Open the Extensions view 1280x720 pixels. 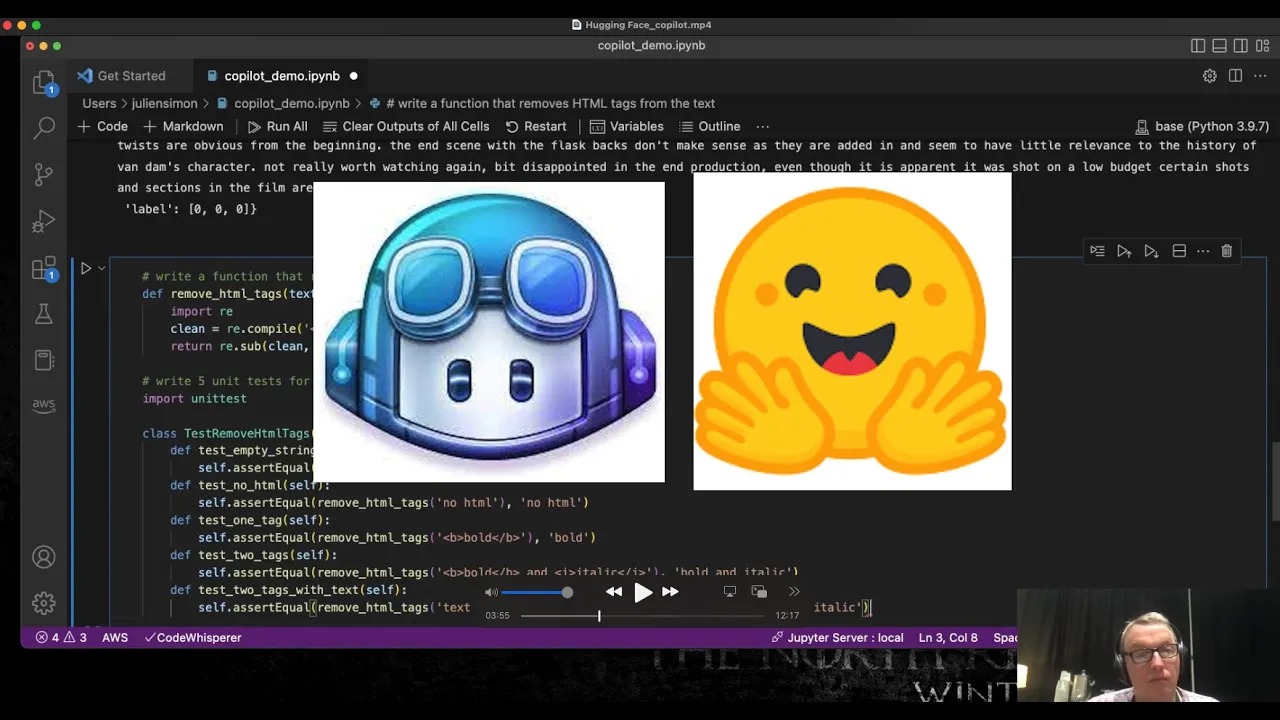[x=44, y=268]
